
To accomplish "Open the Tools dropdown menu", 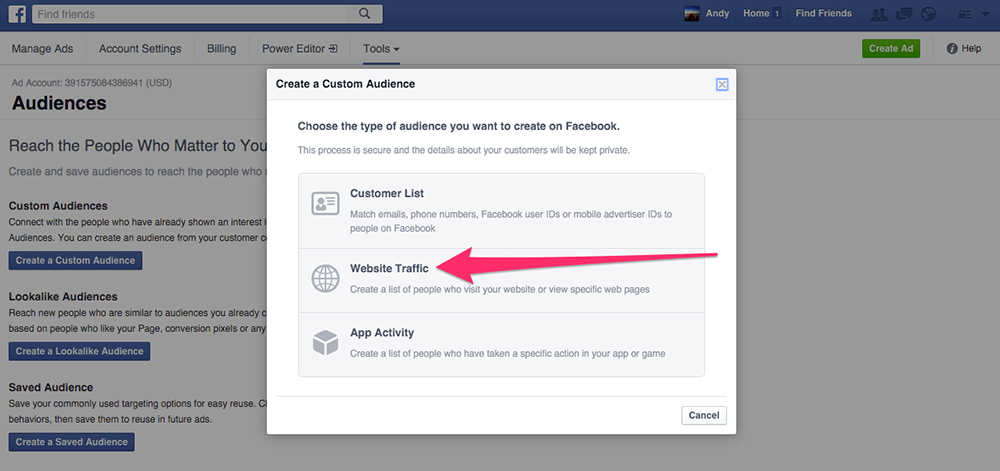I will tap(381, 49).
